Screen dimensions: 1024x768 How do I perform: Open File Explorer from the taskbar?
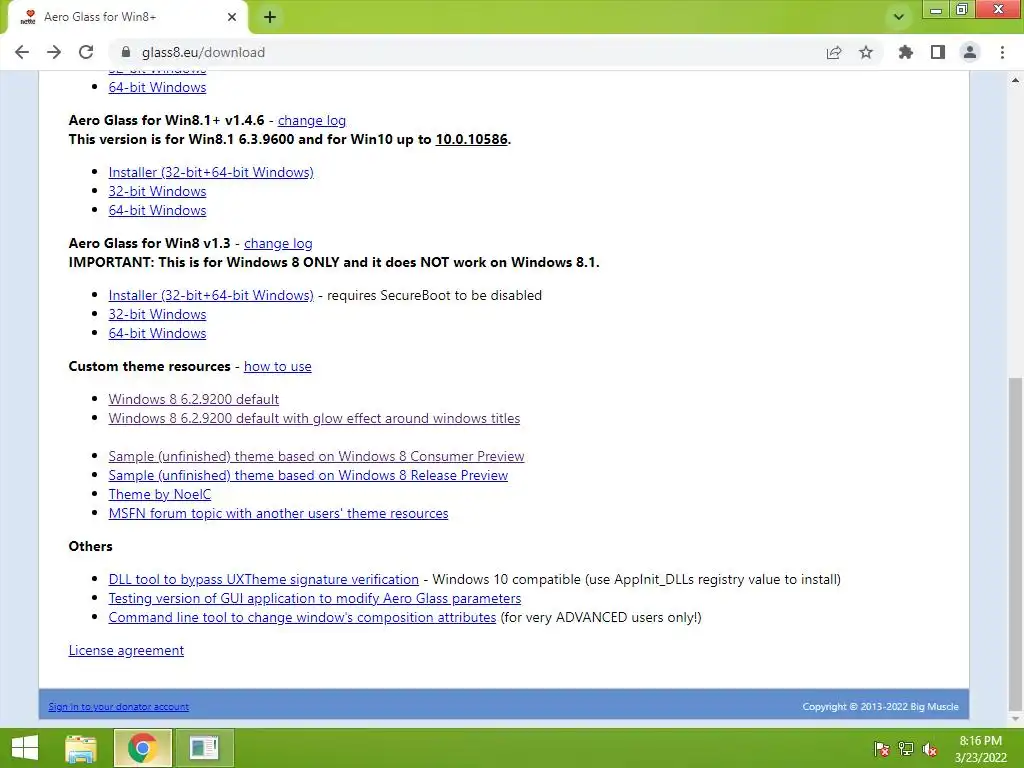point(81,748)
